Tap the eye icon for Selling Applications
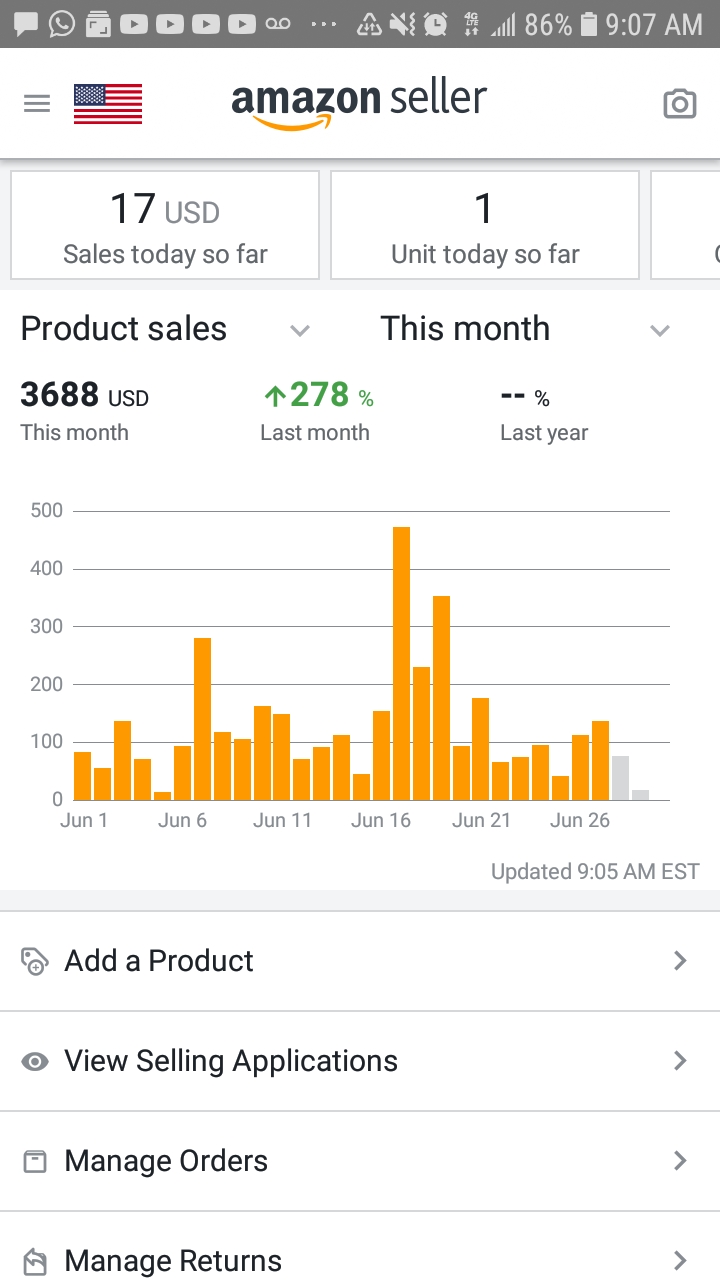 (x=35, y=1061)
